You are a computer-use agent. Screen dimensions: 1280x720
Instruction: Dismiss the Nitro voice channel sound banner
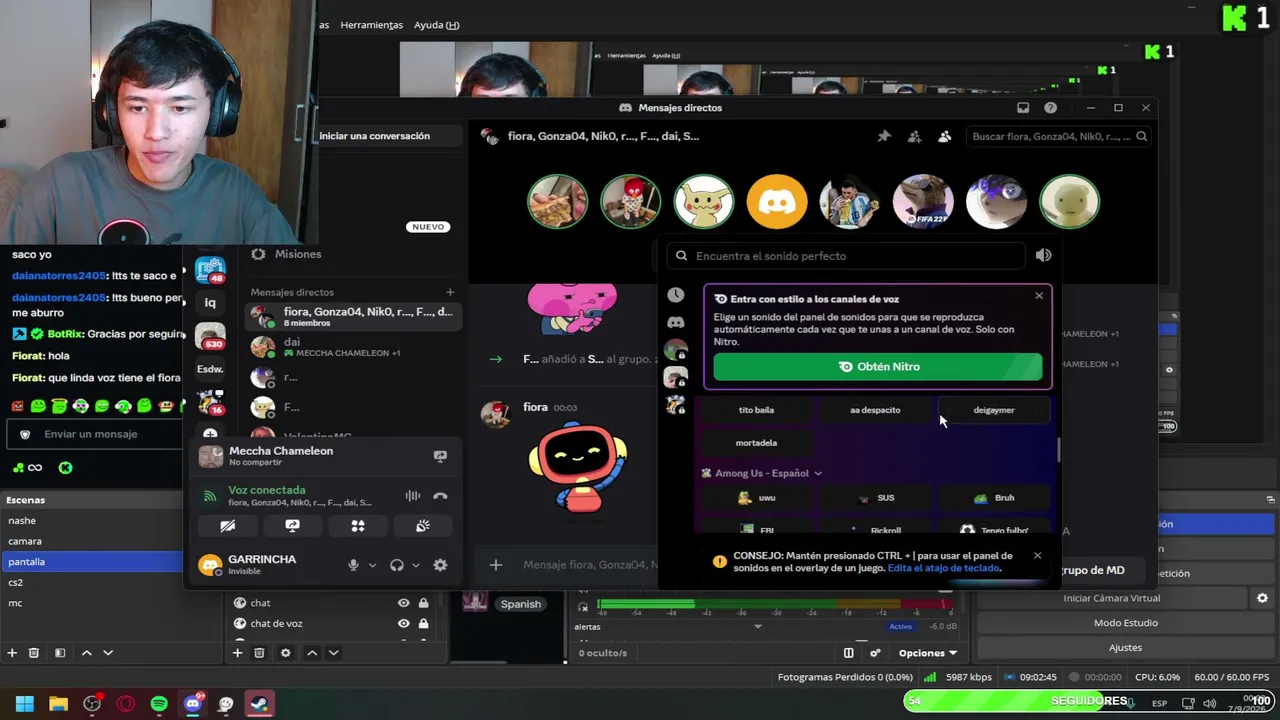click(x=1039, y=296)
